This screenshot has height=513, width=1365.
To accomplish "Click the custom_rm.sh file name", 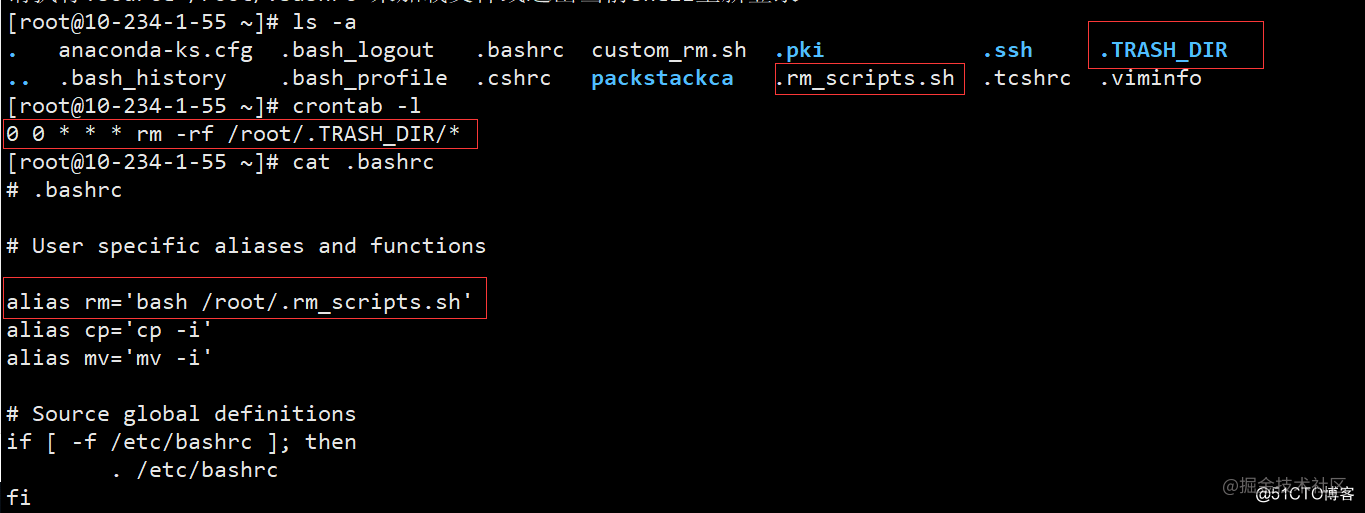I will [x=669, y=50].
